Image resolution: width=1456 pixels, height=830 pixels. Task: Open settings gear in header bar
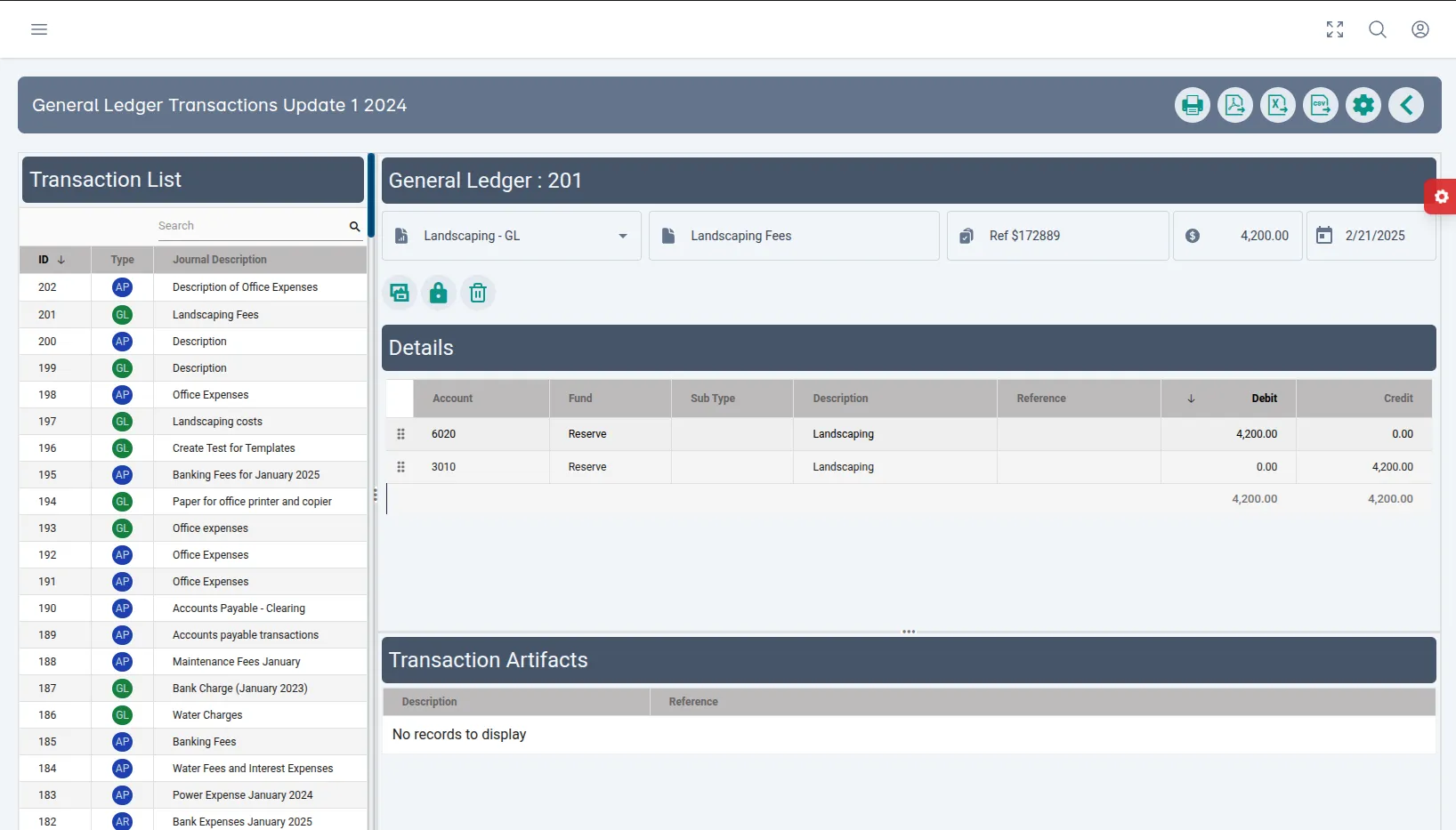[1363, 106]
